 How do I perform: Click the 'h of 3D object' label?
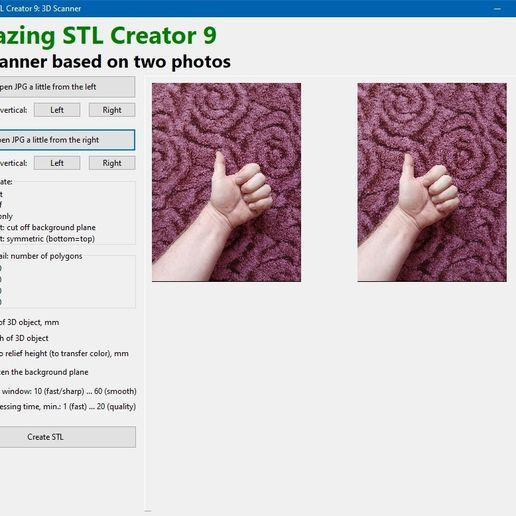click(24, 338)
